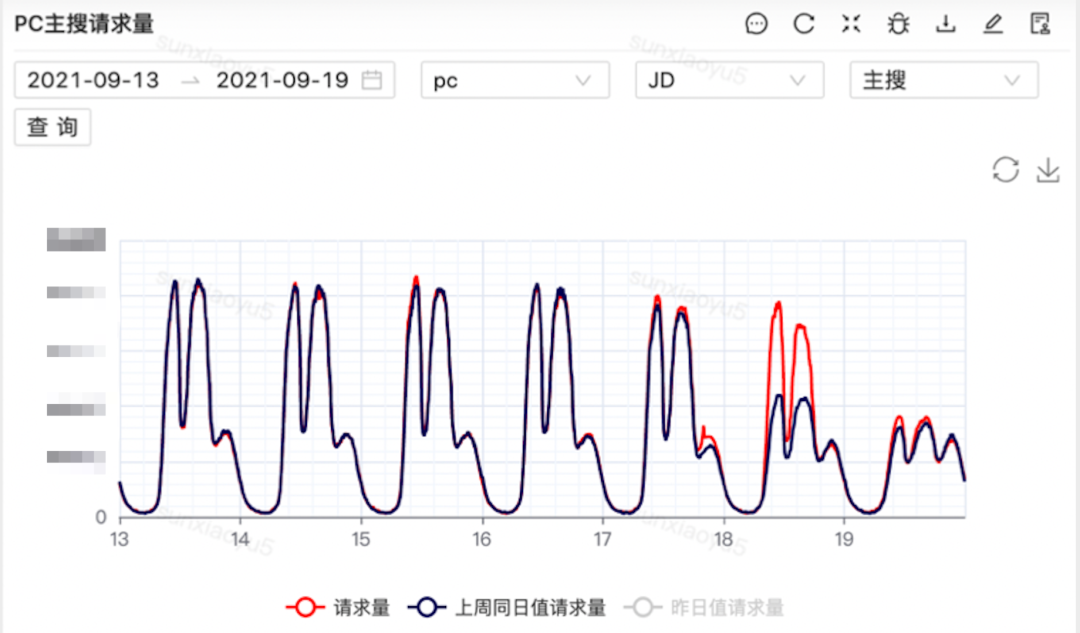Screen dimensions: 1080x633
Task: Click the refresh icon in header toolbar
Action: pyautogui.click(x=804, y=24)
